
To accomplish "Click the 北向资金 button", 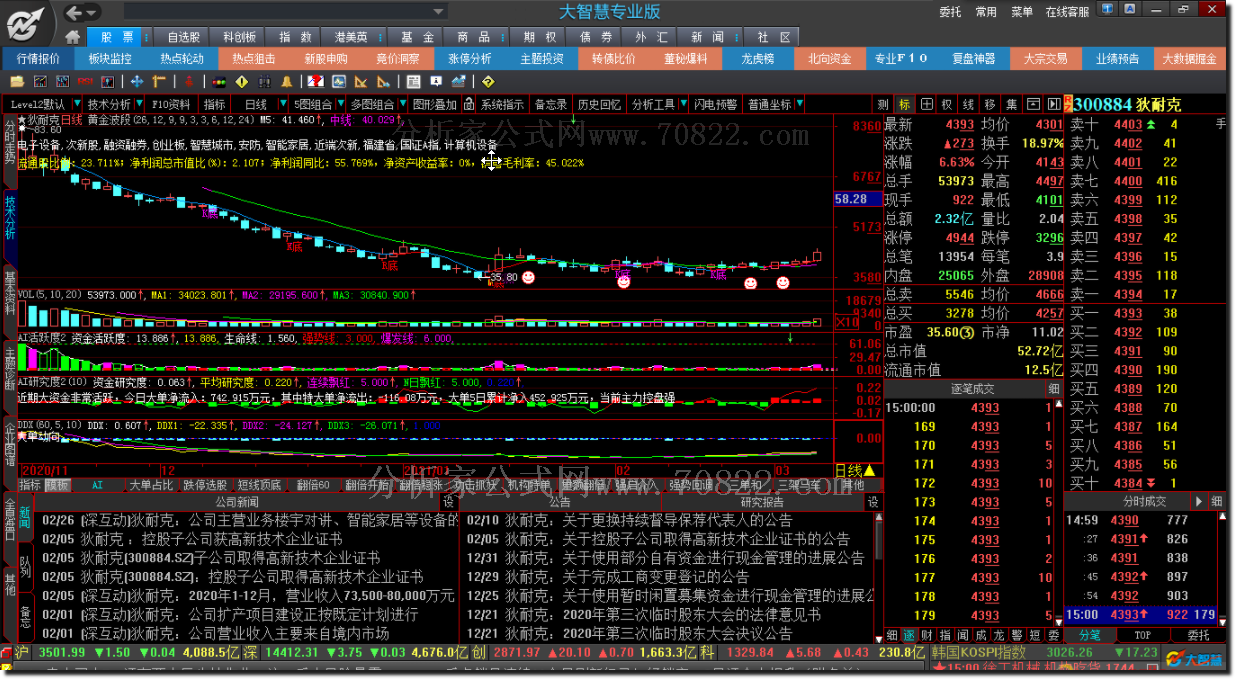I will [830, 59].
